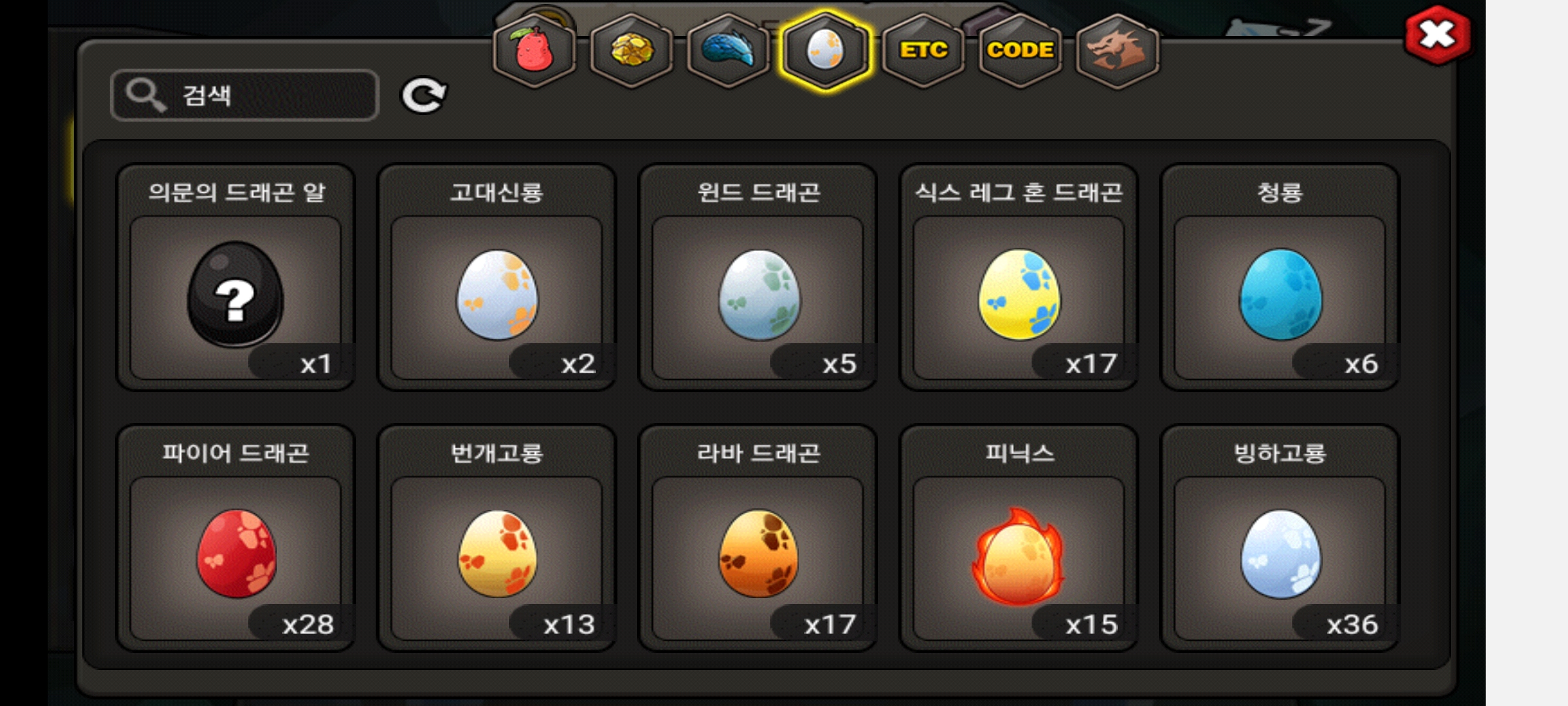The height and width of the screenshot is (706, 1568).
Task: Select the egg inventory tab
Action: point(825,51)
